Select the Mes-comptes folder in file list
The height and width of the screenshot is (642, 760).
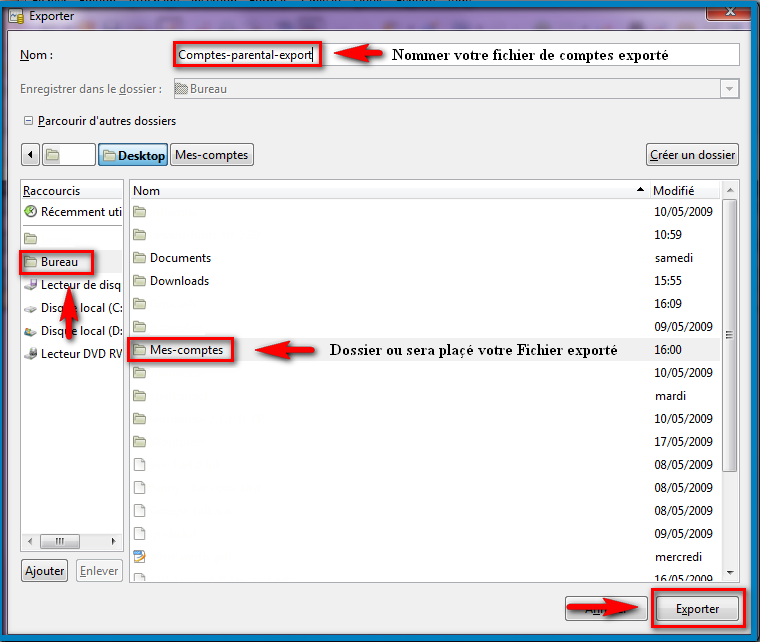click(x=186, y=350)
